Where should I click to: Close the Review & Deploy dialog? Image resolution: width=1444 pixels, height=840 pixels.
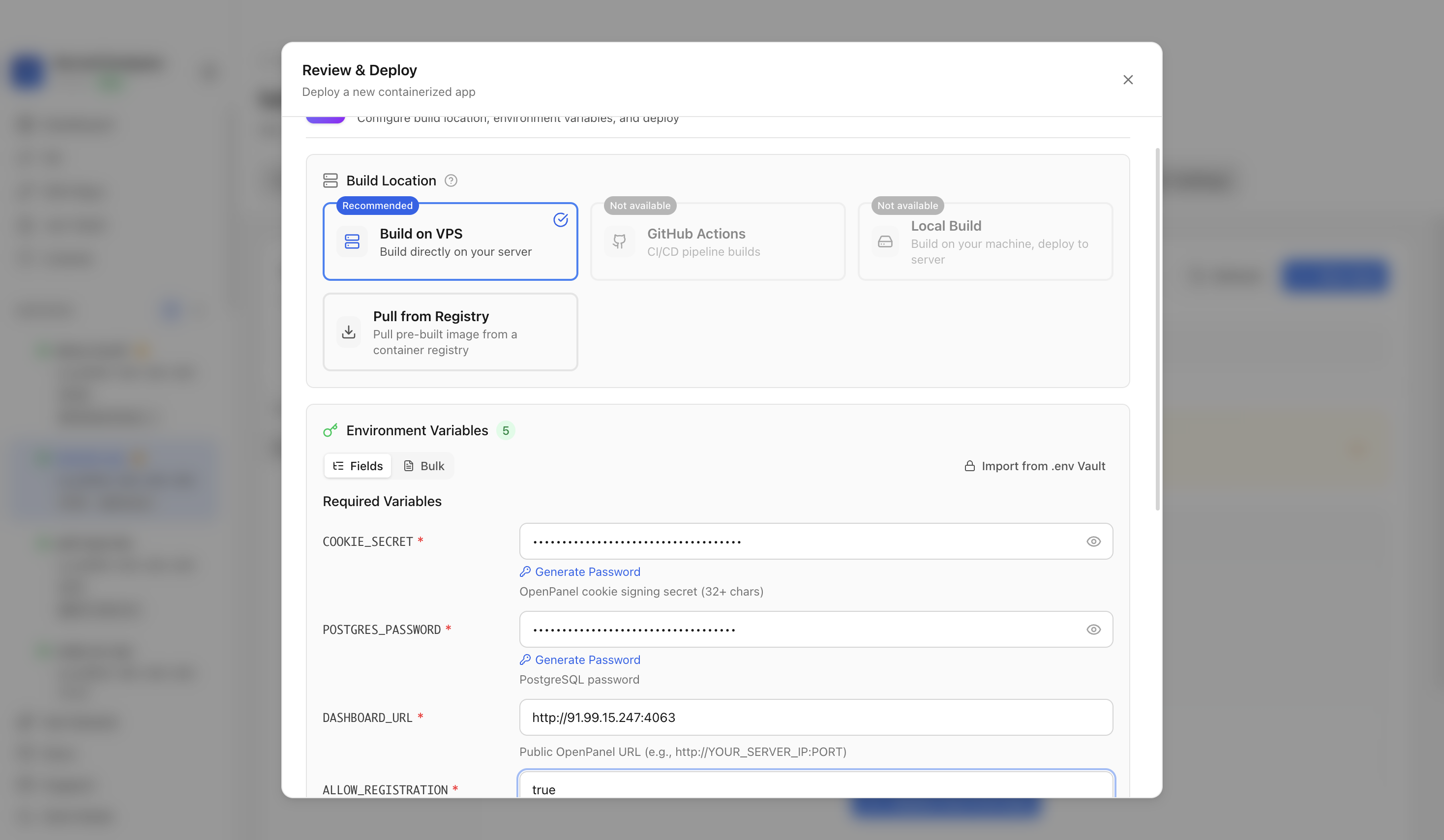[x=1128, y=80]
